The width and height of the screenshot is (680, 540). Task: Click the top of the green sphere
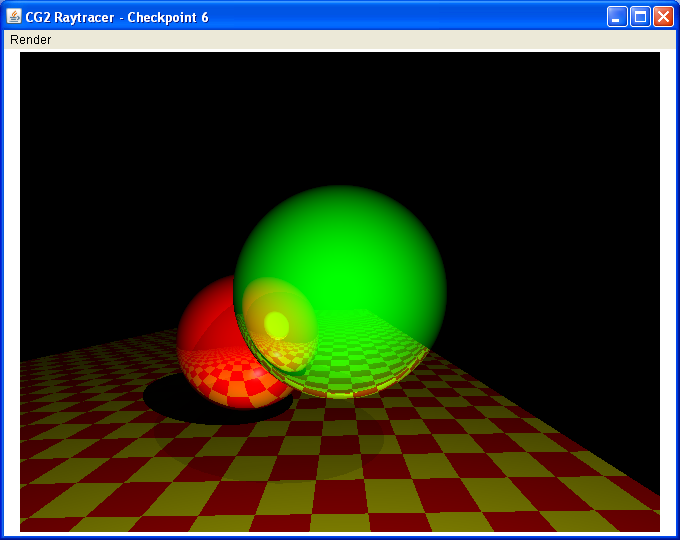point(340,196)
